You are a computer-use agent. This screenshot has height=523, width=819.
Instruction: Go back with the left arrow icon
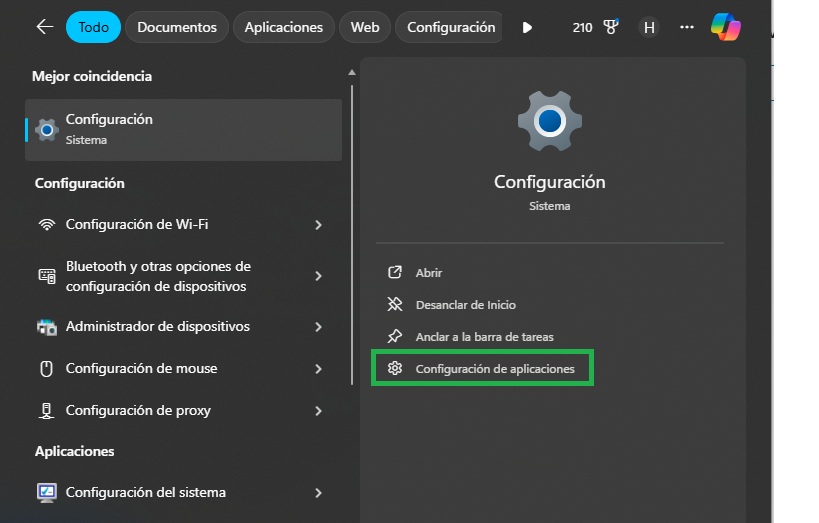coord(45,27)
